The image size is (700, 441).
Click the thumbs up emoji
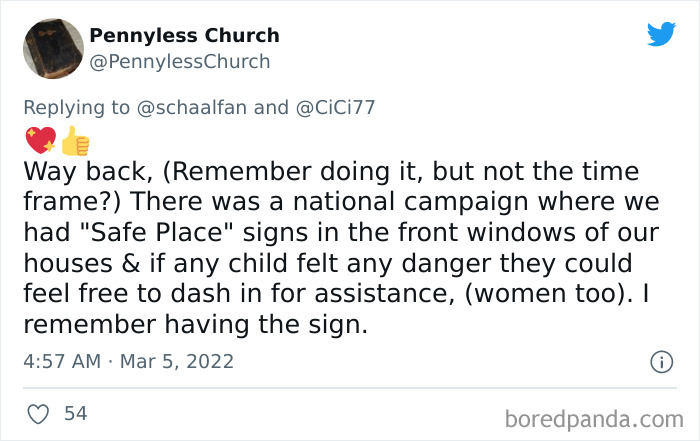click(x=74, y=141)
